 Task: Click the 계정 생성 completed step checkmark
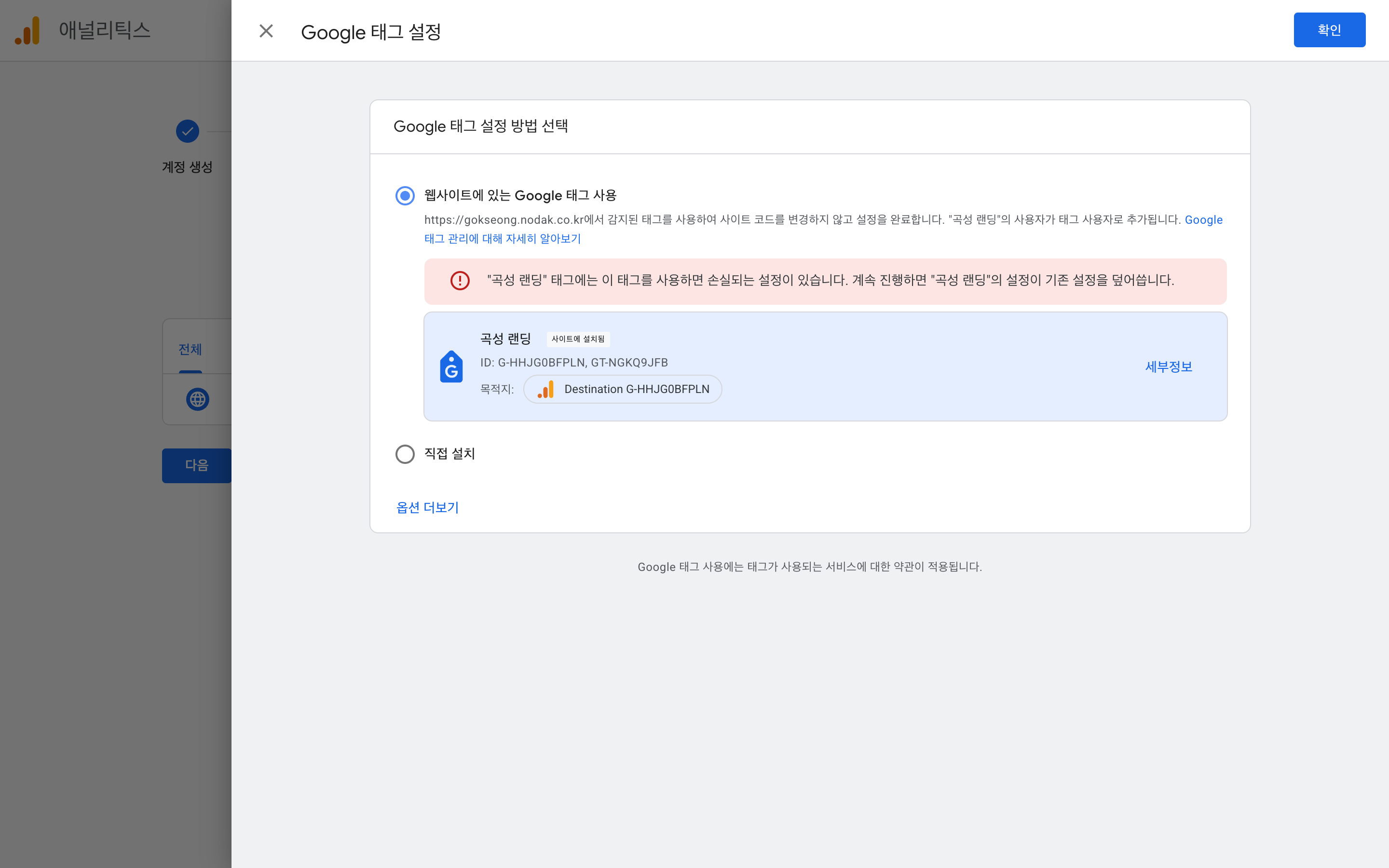(187, 132)
